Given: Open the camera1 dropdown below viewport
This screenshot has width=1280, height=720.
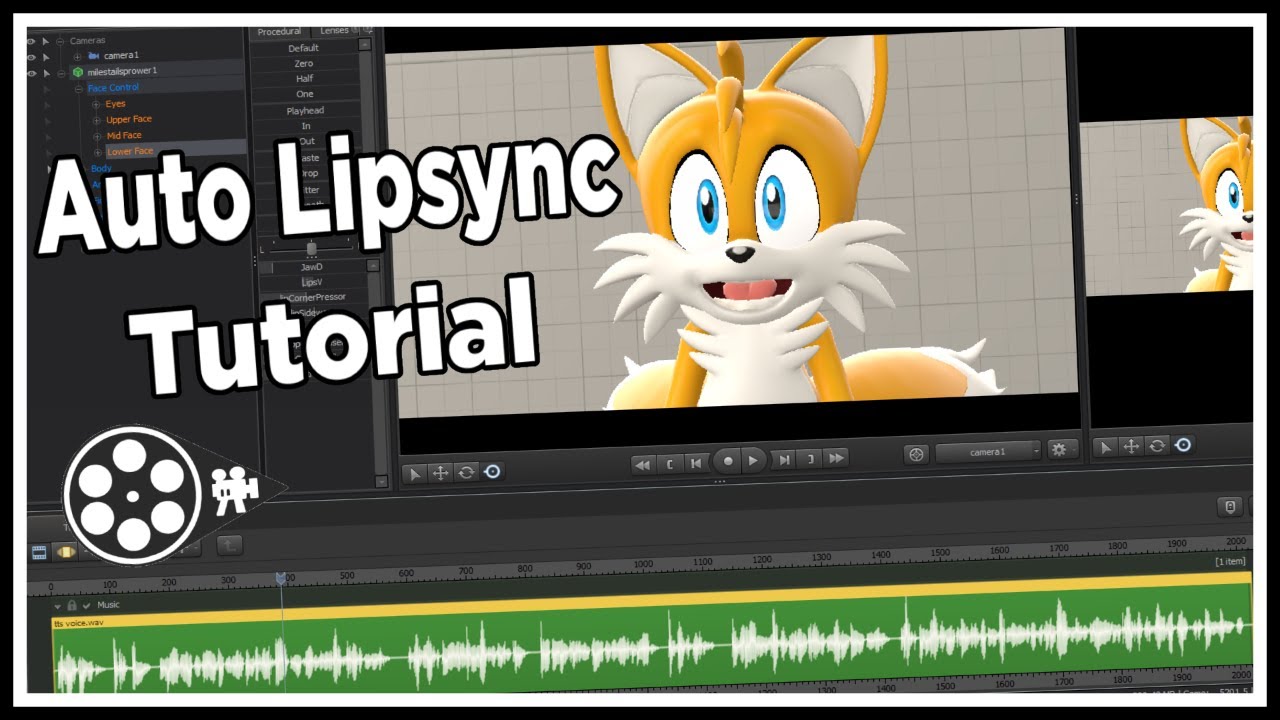Looking at the screenshot, I should [x=988, y=452].
